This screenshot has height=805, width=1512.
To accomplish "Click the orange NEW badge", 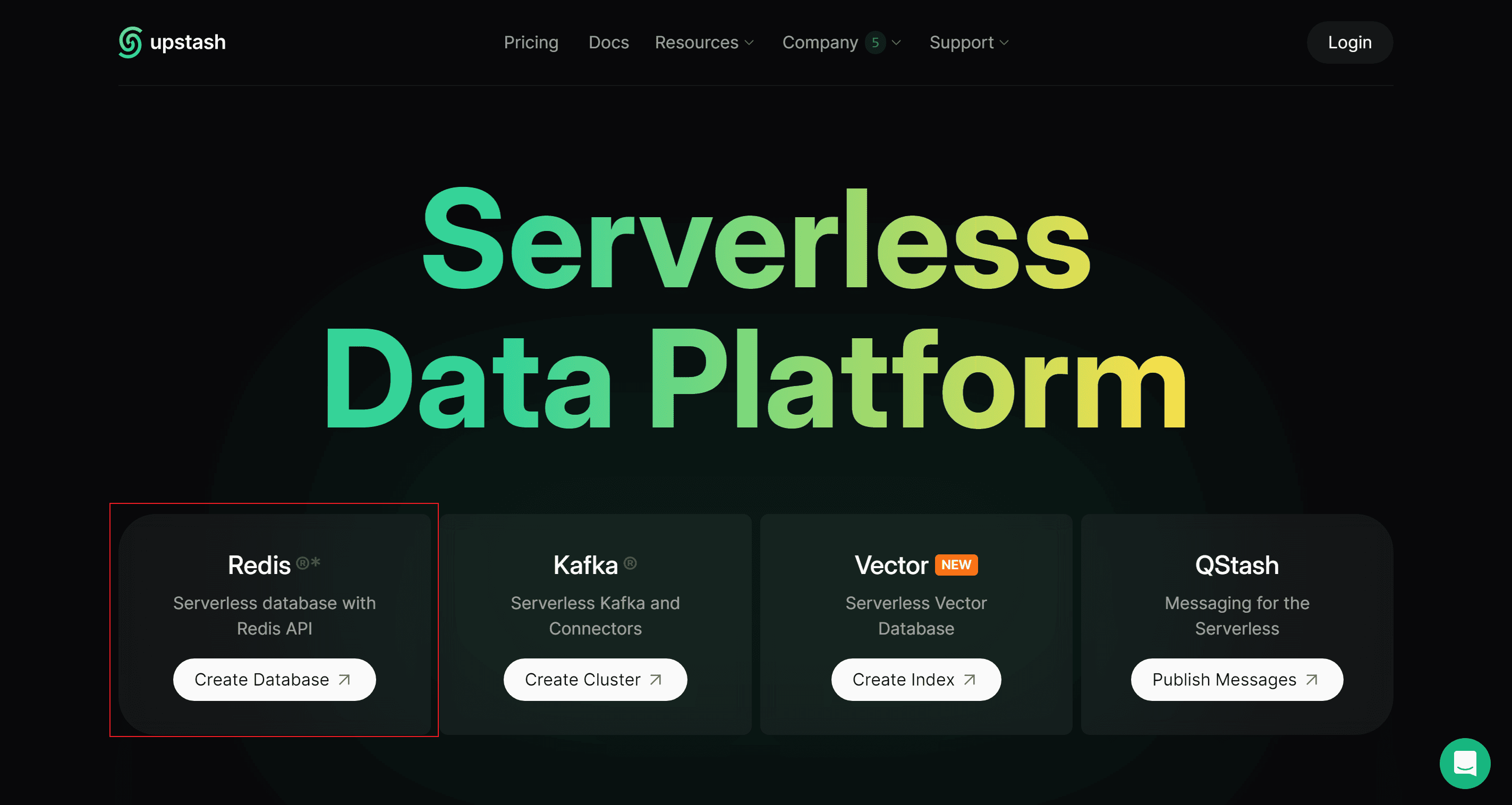I will pos(956,564).
